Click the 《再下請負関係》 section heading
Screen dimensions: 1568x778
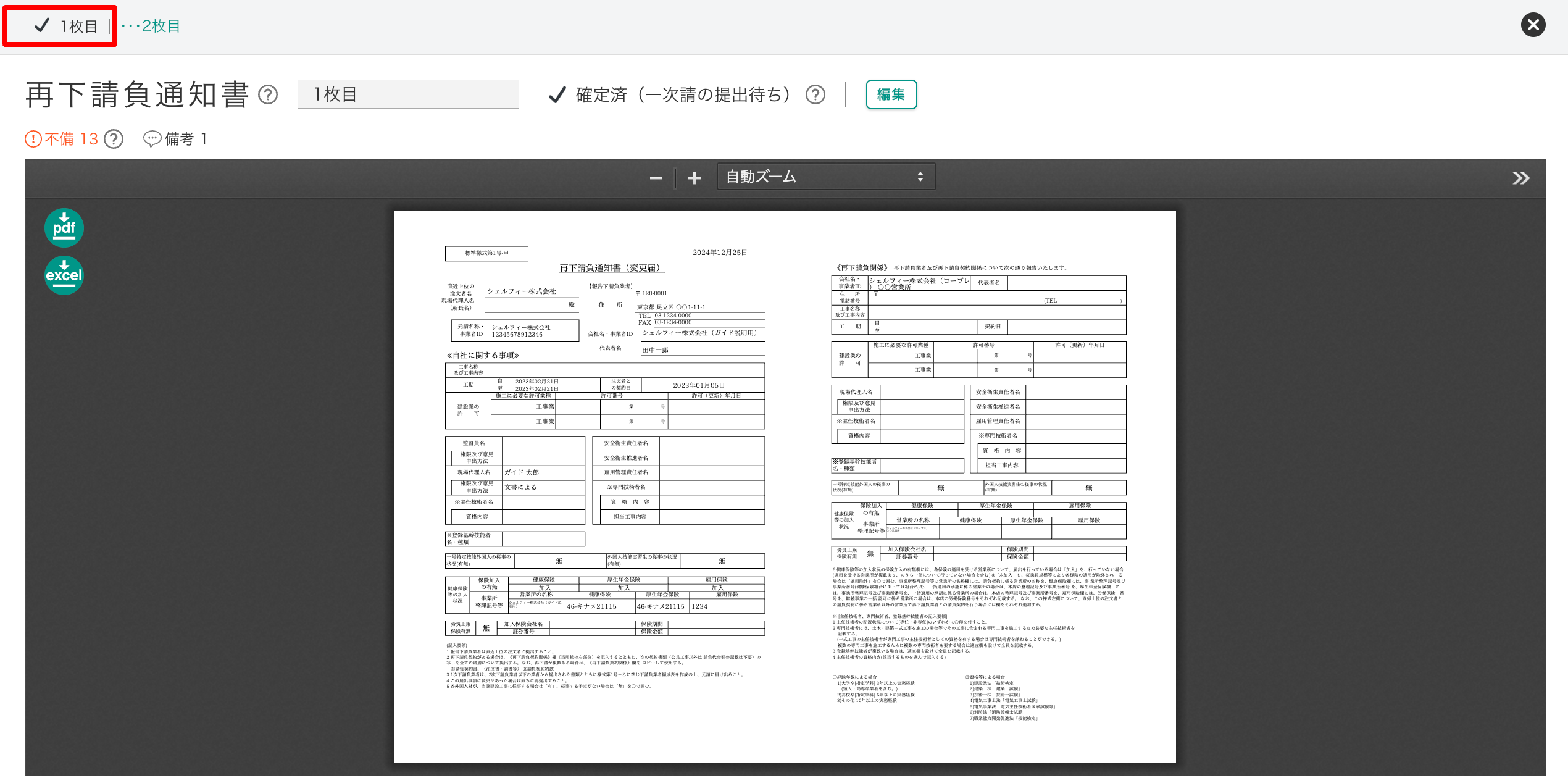click(862, 268)
